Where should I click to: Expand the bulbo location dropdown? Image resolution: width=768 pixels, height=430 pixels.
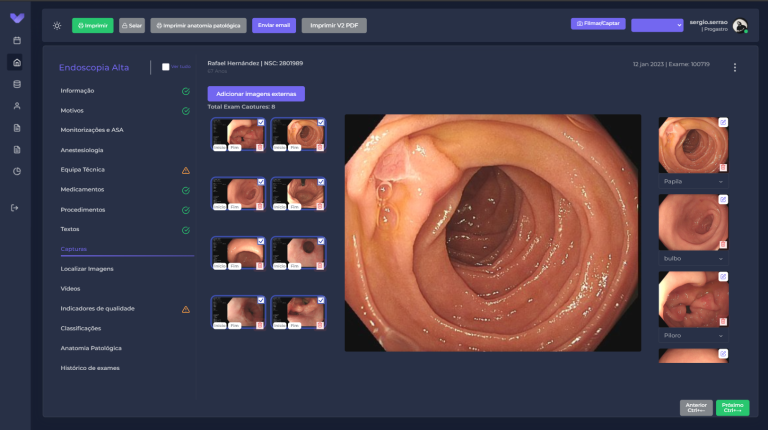pyautogui.click(x=693, y=259)
